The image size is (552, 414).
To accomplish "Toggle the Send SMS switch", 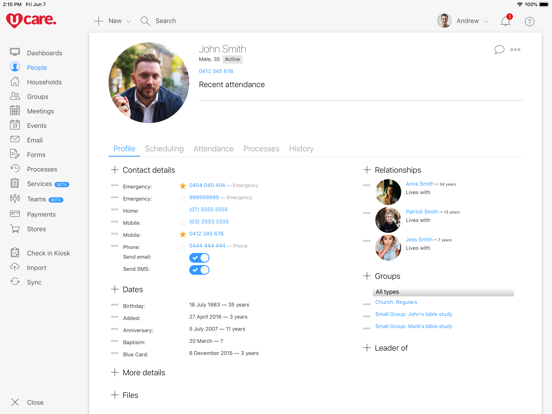I will coord(199,270).
